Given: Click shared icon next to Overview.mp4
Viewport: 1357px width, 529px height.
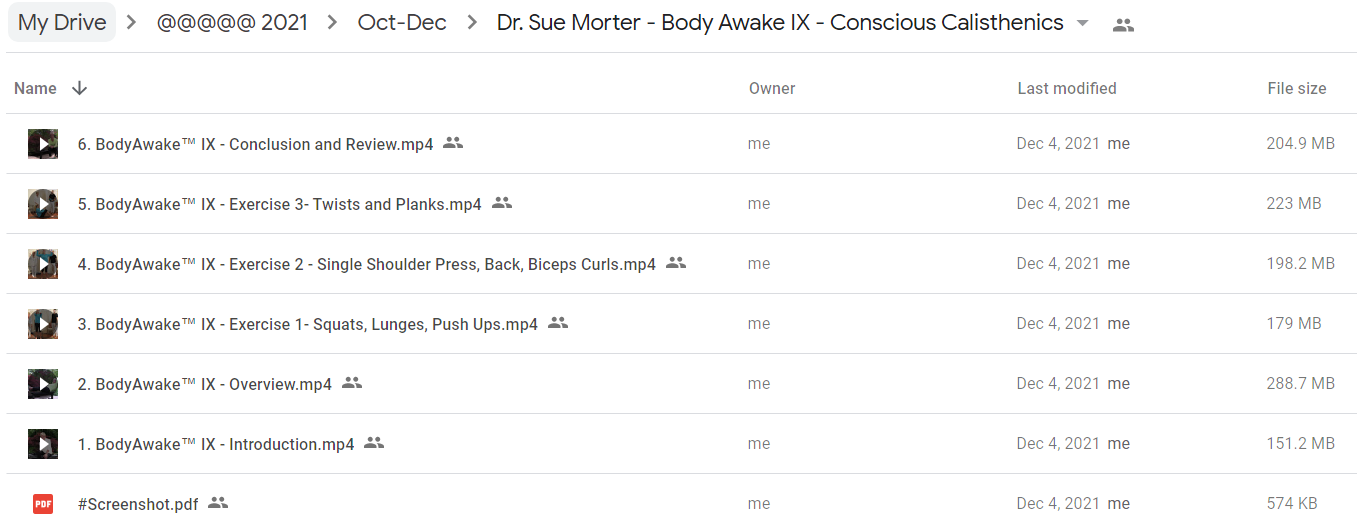Looking at the screenshot, I should point(352,383).
